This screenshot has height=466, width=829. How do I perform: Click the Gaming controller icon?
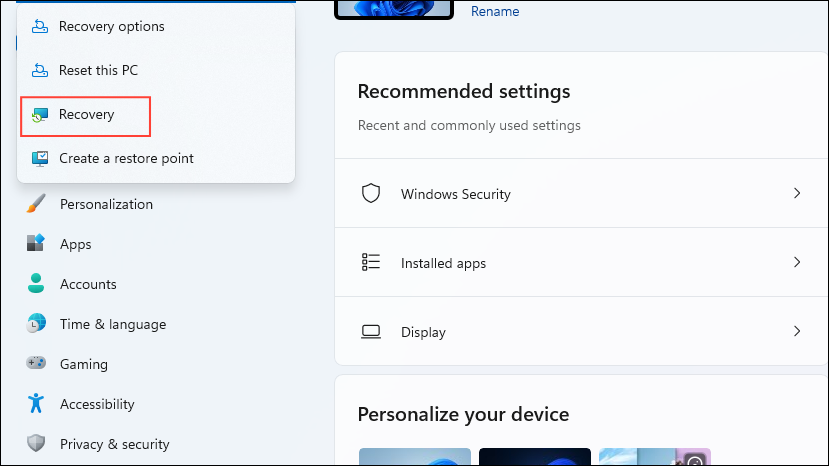coord(36,363)
